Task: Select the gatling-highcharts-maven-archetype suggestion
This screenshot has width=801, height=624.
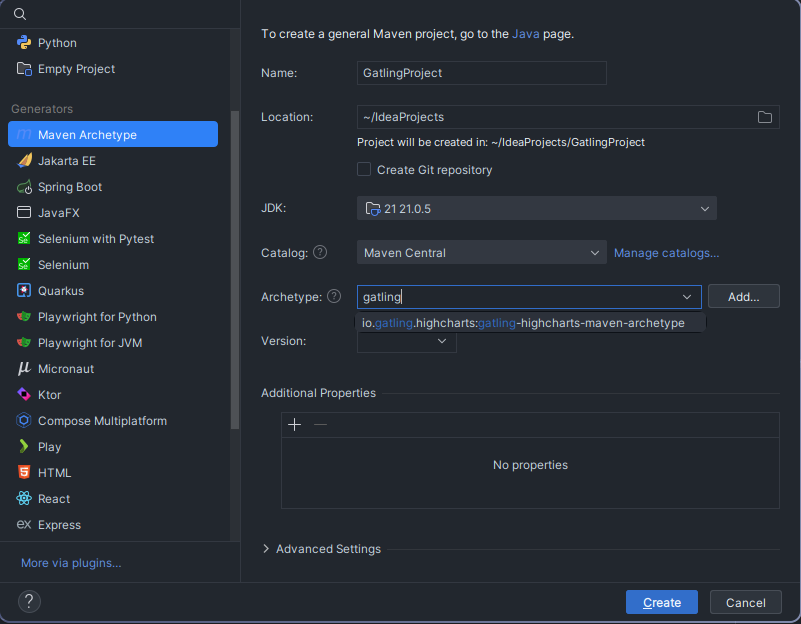Action: tap(523, 323)
